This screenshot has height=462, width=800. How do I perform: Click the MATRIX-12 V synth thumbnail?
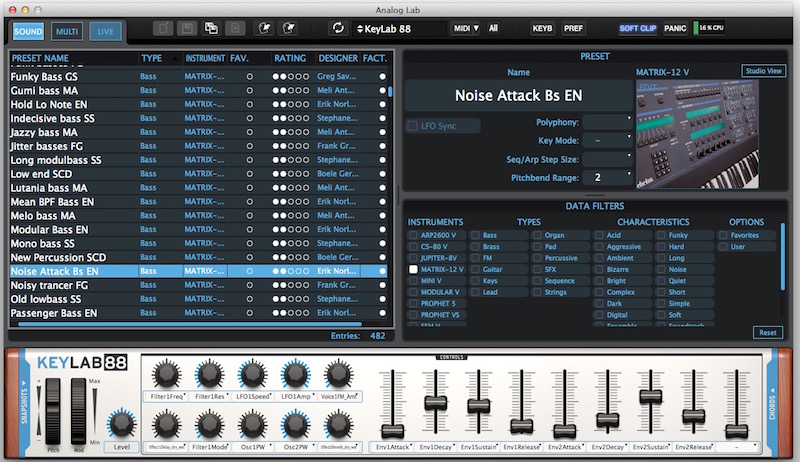click(697, 135)
